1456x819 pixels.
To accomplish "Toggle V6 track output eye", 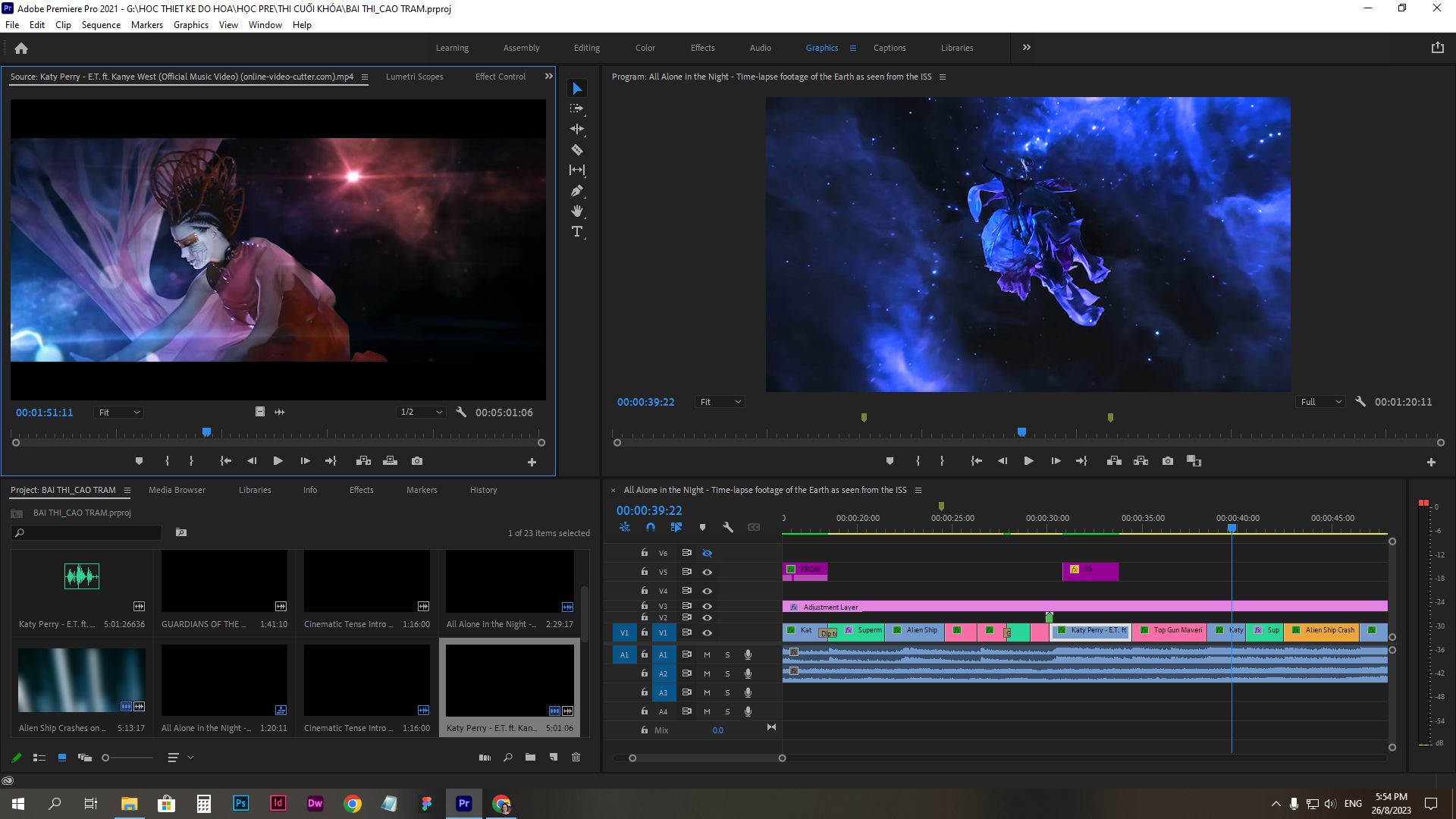I will click(707, 553).
